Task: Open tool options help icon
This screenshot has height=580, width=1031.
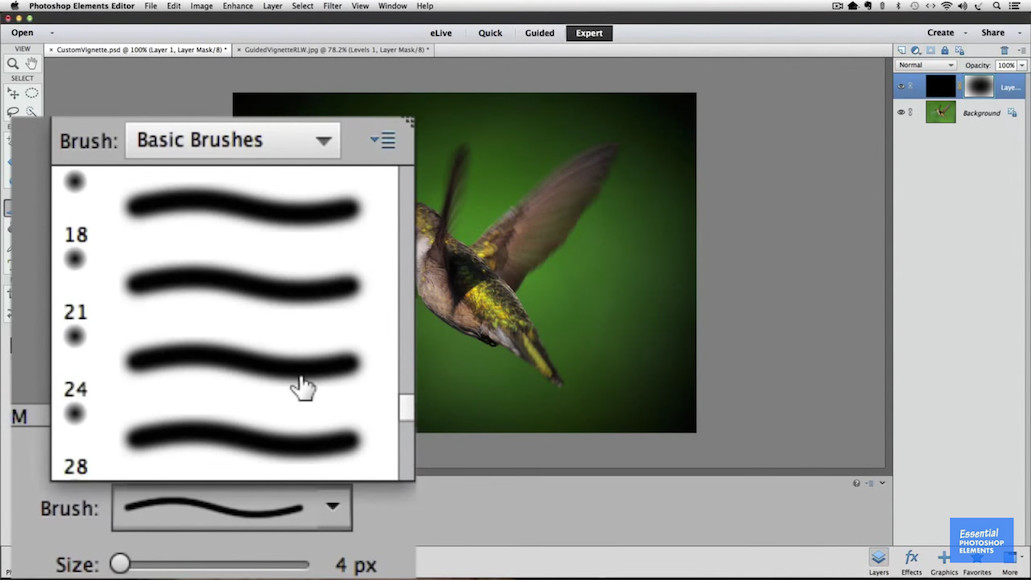Action: click(x=856, y=483)
